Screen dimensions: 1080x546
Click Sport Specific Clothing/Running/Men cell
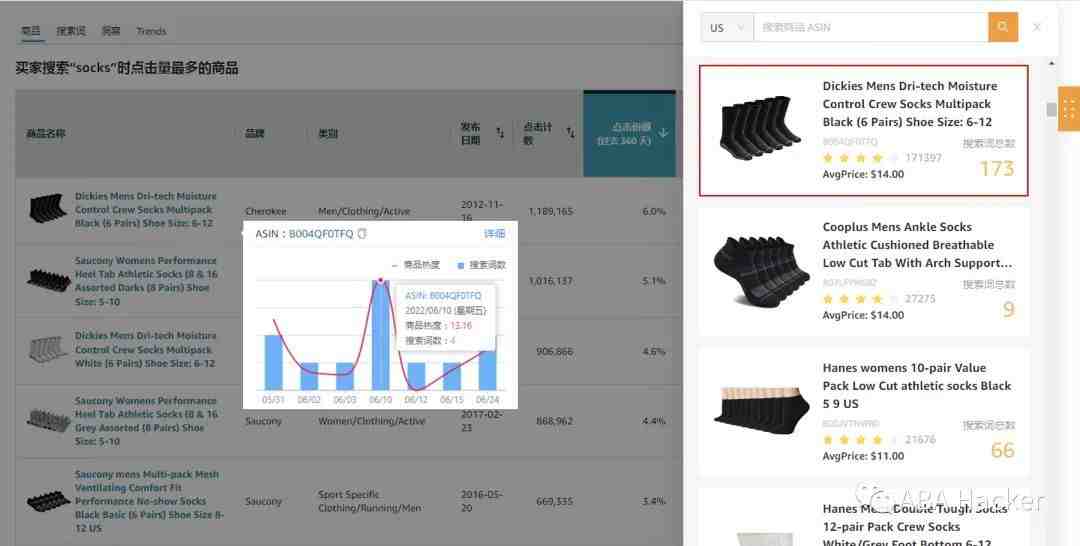click(x=369, y=501)
